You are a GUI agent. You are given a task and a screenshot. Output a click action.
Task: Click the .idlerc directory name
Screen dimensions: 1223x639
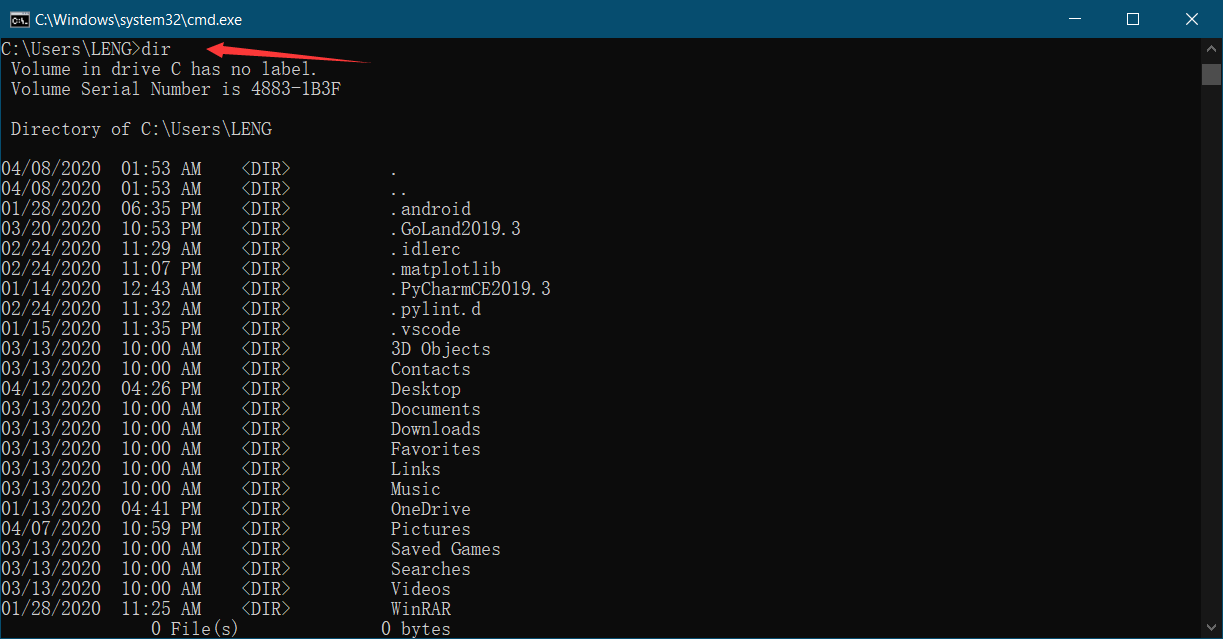tap(426, 249)
